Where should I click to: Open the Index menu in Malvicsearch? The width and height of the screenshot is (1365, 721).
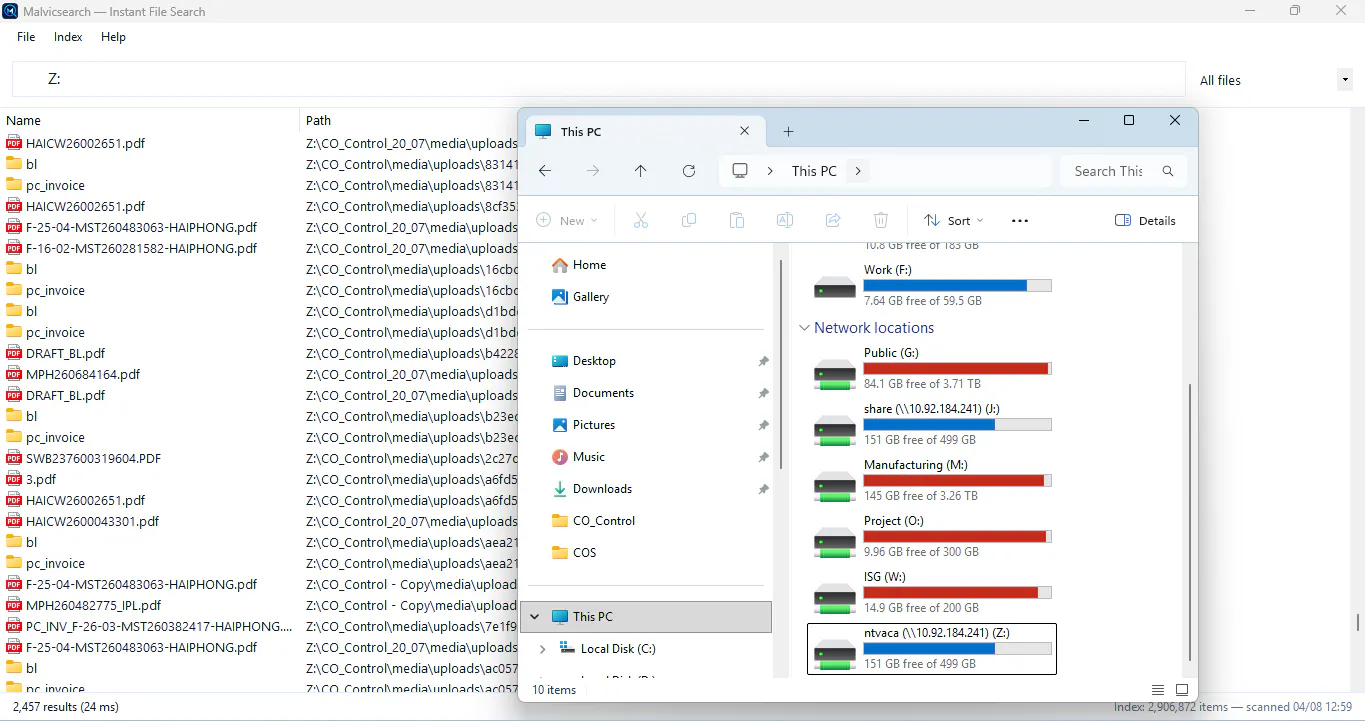click(x=68, y=37)
